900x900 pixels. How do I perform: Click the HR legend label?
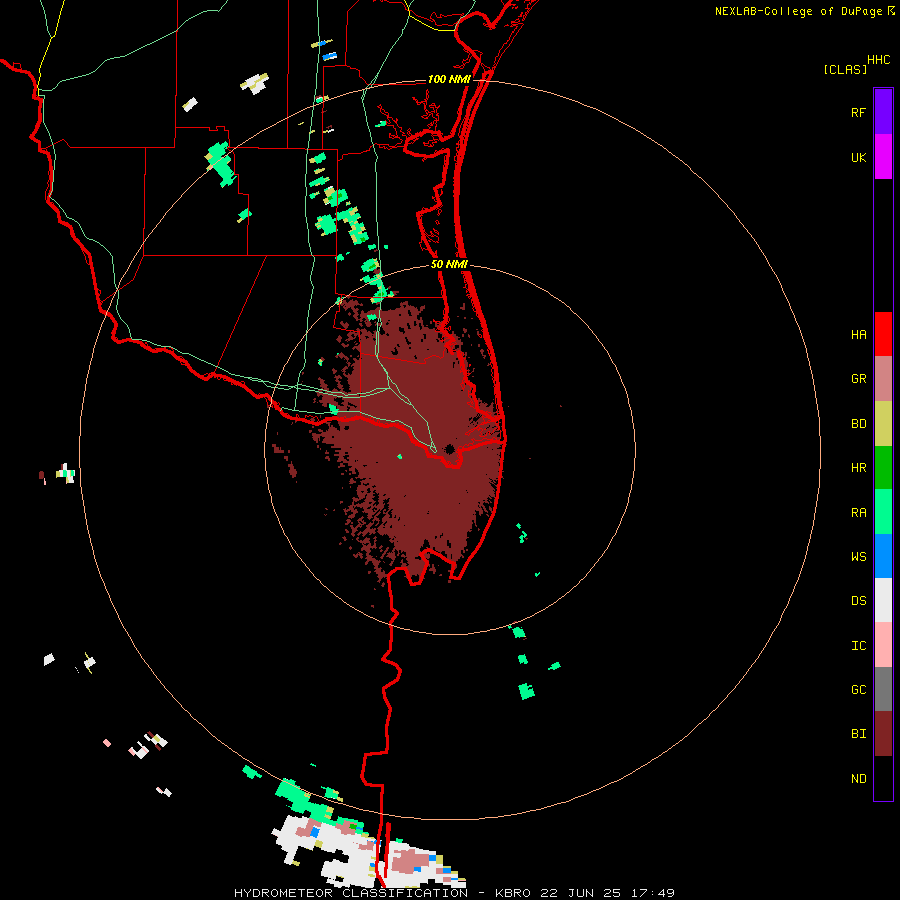[x=858, y=468]
